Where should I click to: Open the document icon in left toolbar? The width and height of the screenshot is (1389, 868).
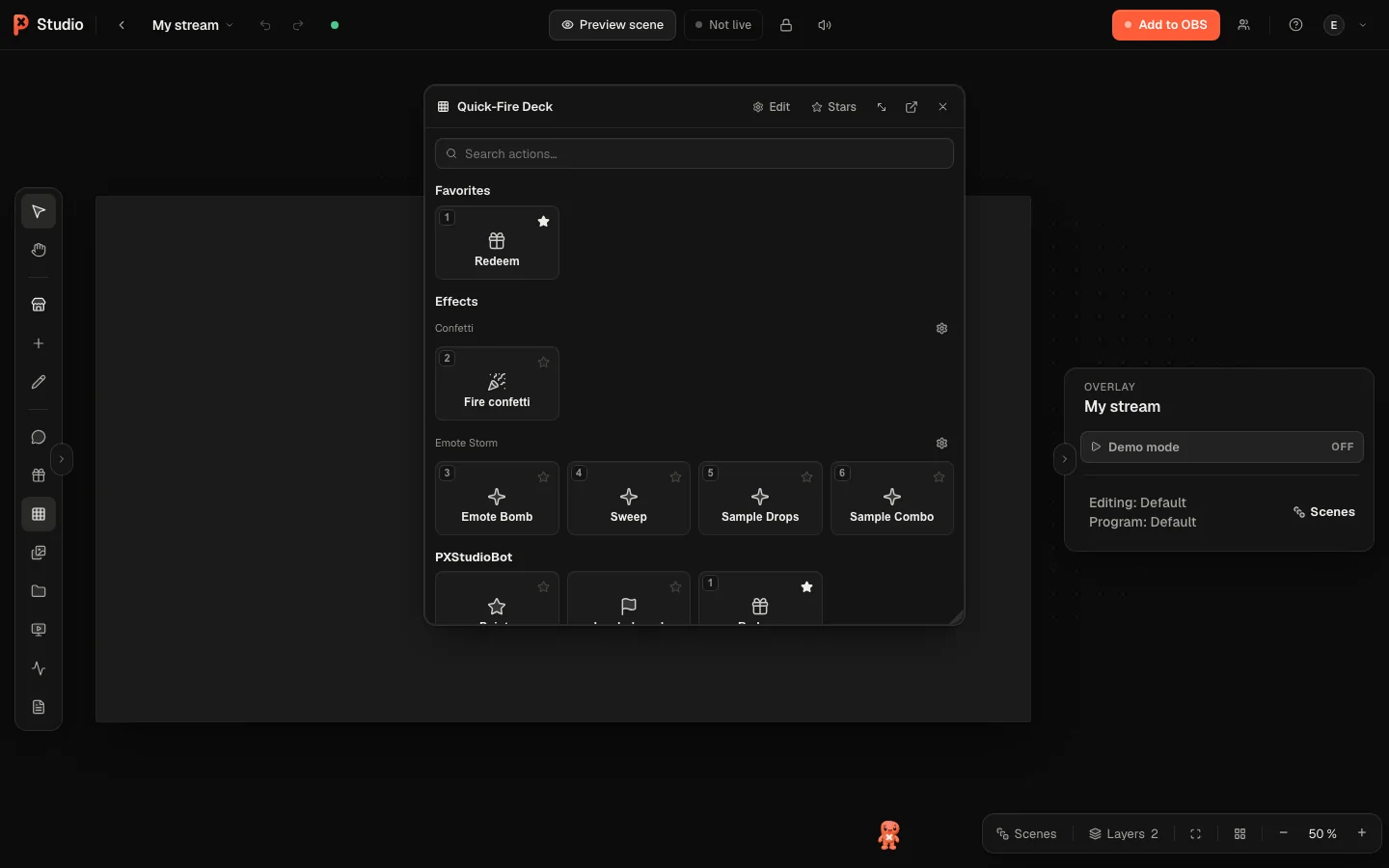pyautogui.click(x=39, y=707)
